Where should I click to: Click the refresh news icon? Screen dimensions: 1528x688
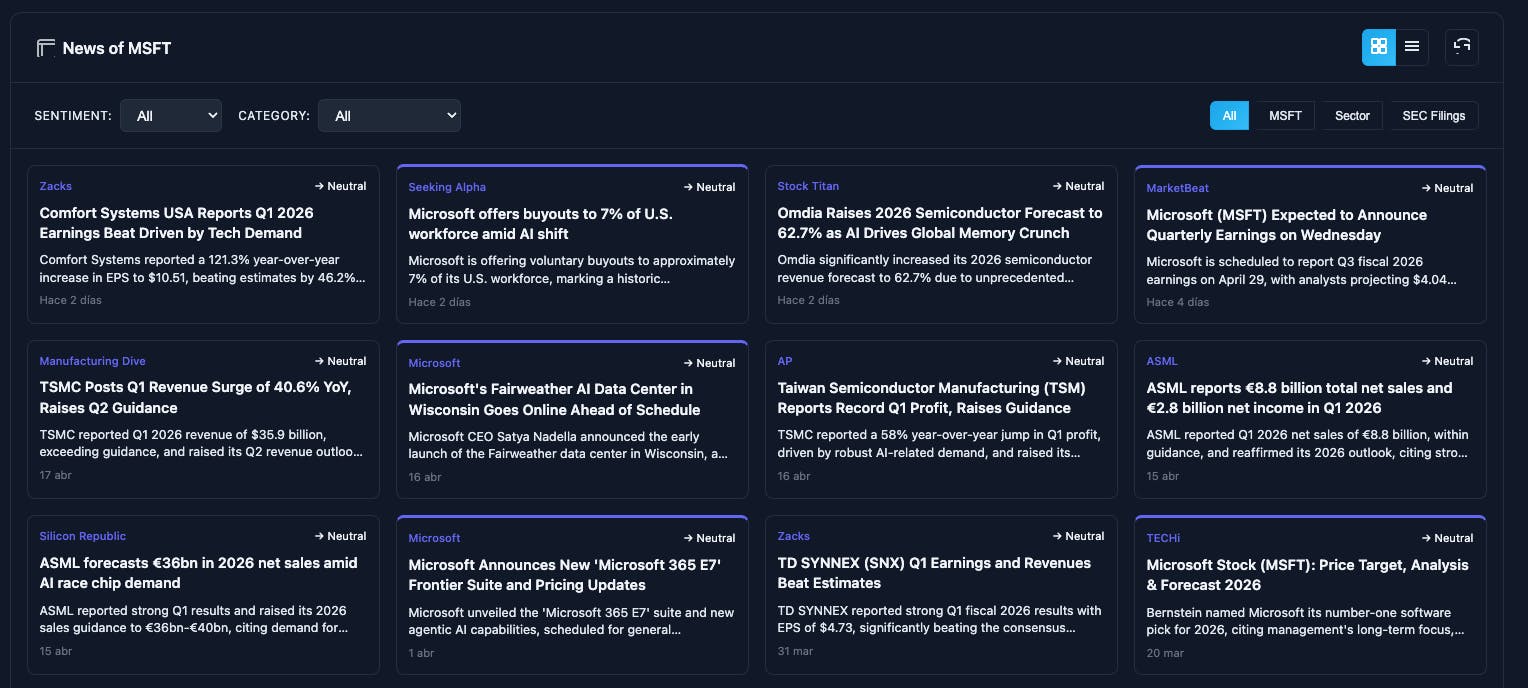(x=1462, y=46)
